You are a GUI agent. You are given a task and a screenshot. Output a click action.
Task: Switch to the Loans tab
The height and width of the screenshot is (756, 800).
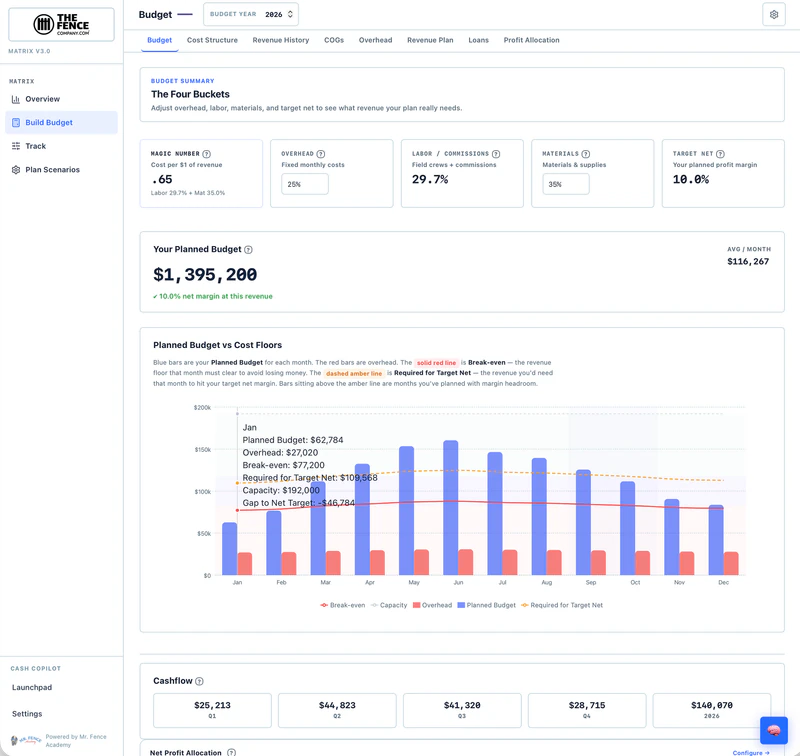[x=479, y=40]
